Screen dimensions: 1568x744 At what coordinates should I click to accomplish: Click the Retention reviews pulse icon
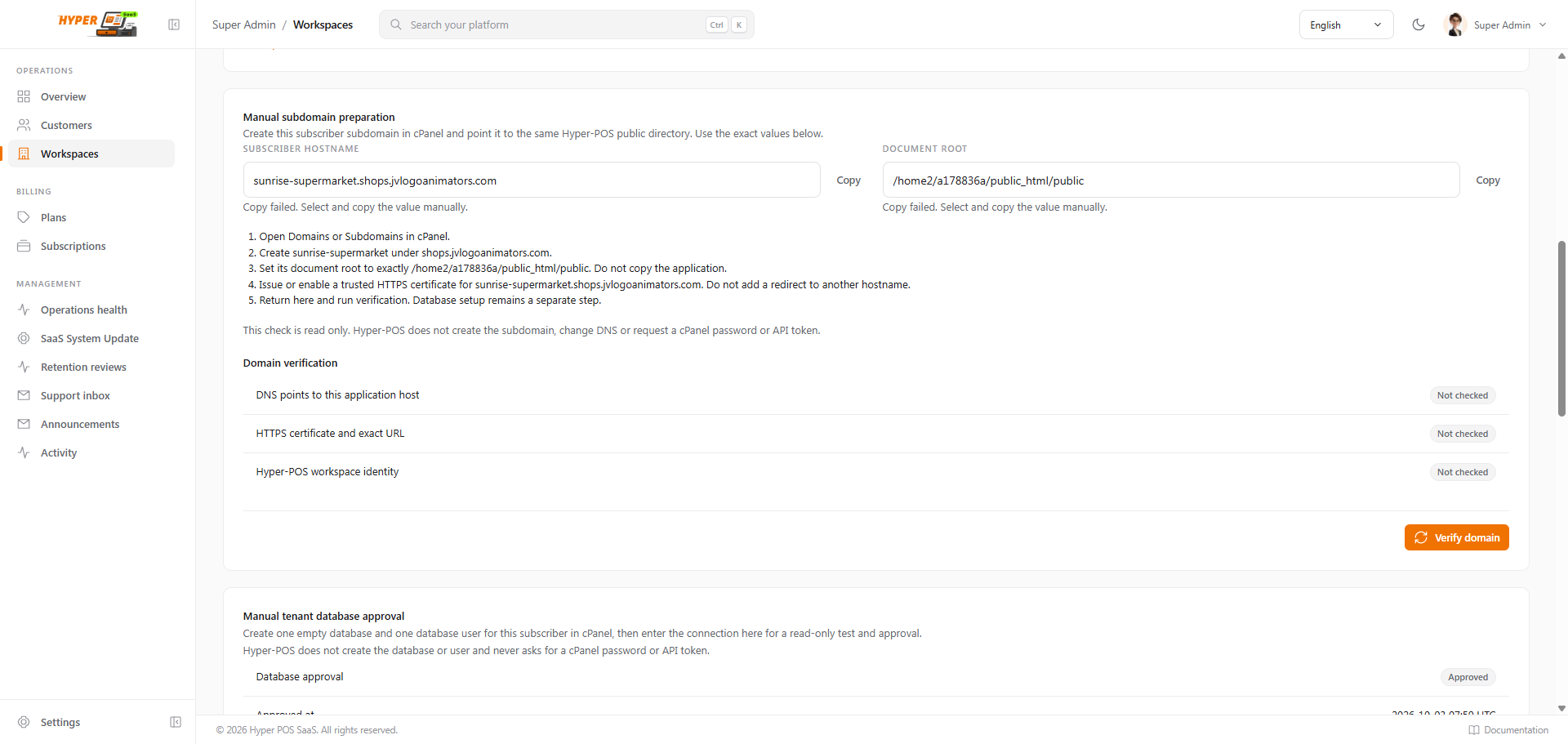24,367
